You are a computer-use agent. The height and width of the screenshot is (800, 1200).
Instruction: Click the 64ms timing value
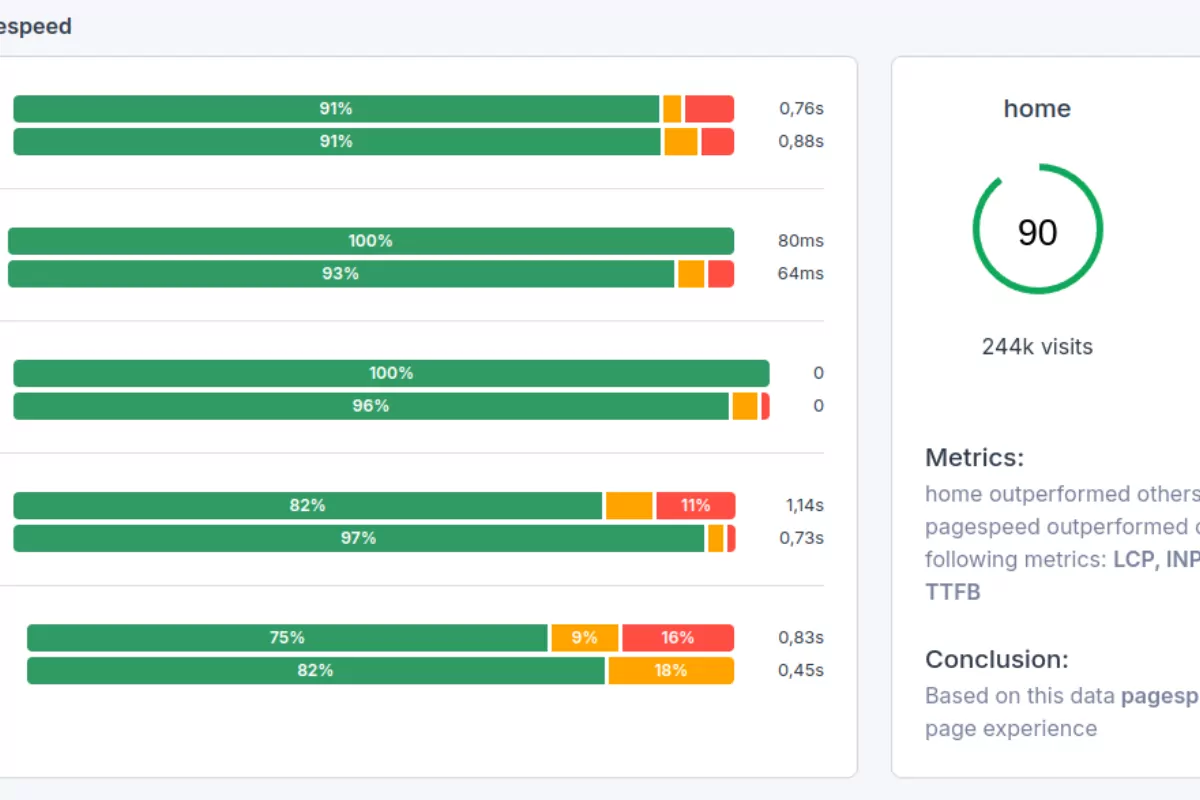[x=799, y=273]
